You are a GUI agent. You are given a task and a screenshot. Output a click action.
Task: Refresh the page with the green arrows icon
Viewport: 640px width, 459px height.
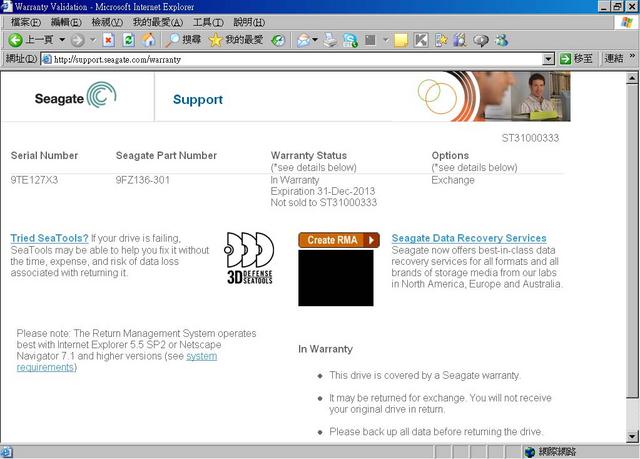[129, 40]
